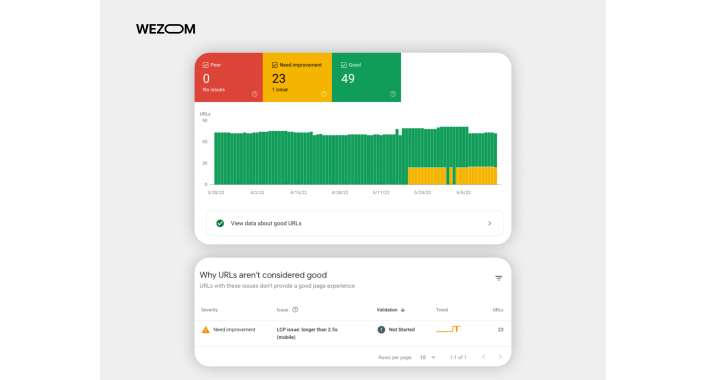The width and height of the screenshot is (707, 380).
Task: Click Severity column header
Action: pos(209,310)
